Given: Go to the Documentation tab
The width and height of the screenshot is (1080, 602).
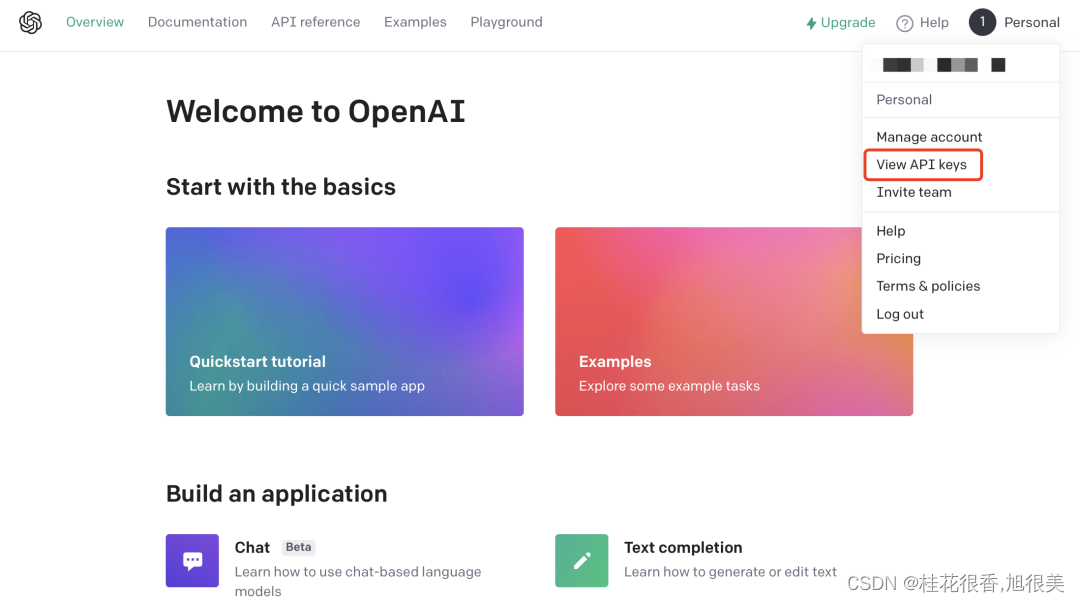Looking at the screenshot, I should pos(198,22).
